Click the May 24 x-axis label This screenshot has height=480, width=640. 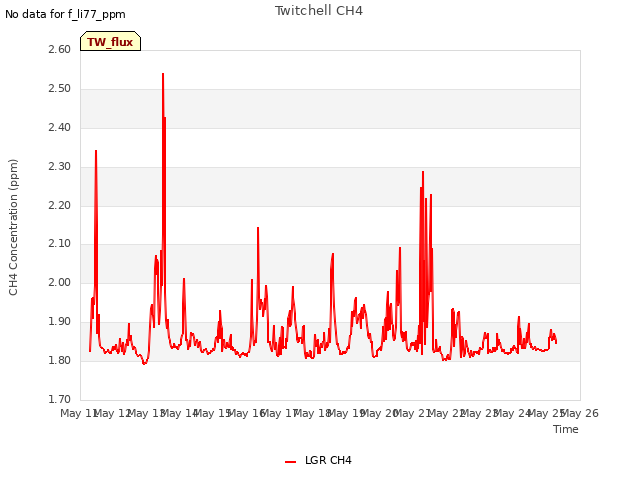pos(513,413)
